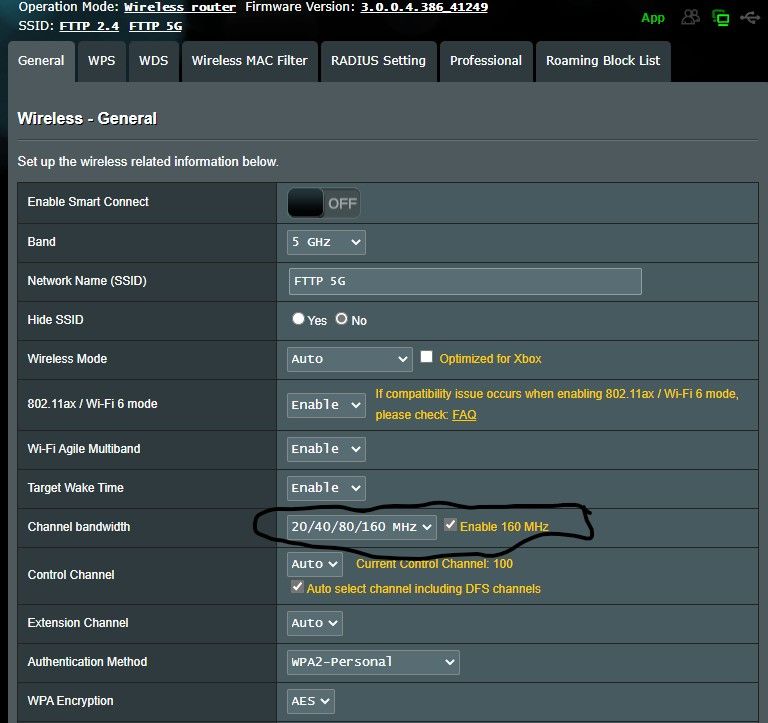
Task: Check the Optimized for Xbox checkbox
Action: pos(427,357)
